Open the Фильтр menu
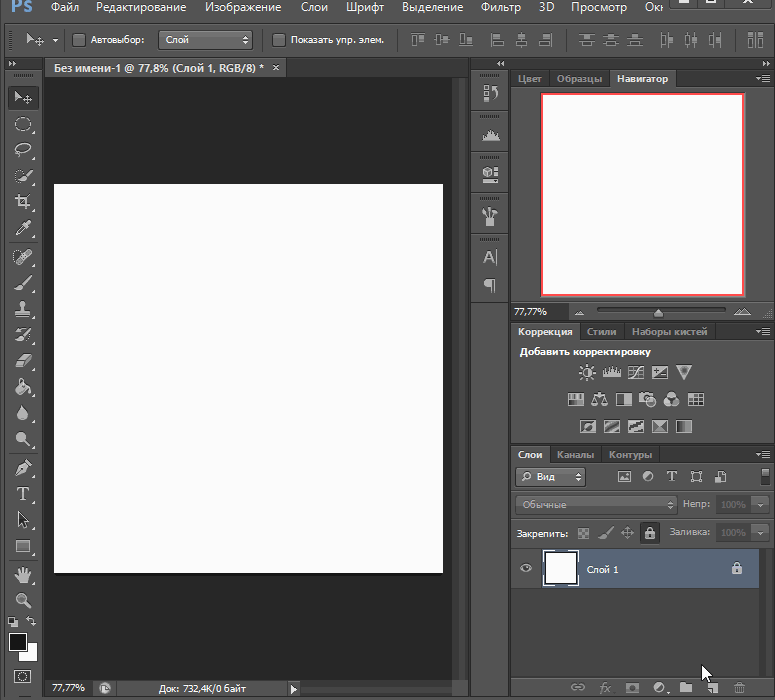 pos(500,8)
